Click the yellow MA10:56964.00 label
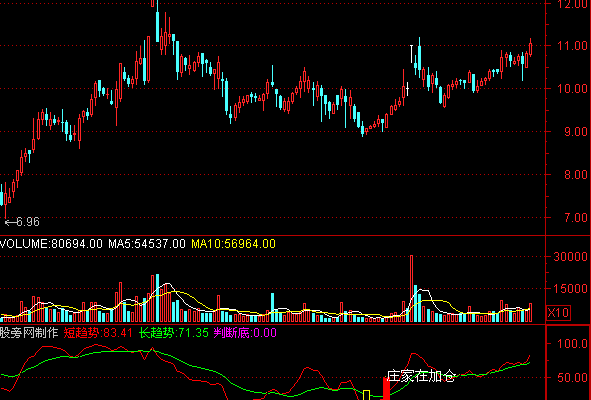The width and height of the screenshot is (591, 400). pos(233,244)
